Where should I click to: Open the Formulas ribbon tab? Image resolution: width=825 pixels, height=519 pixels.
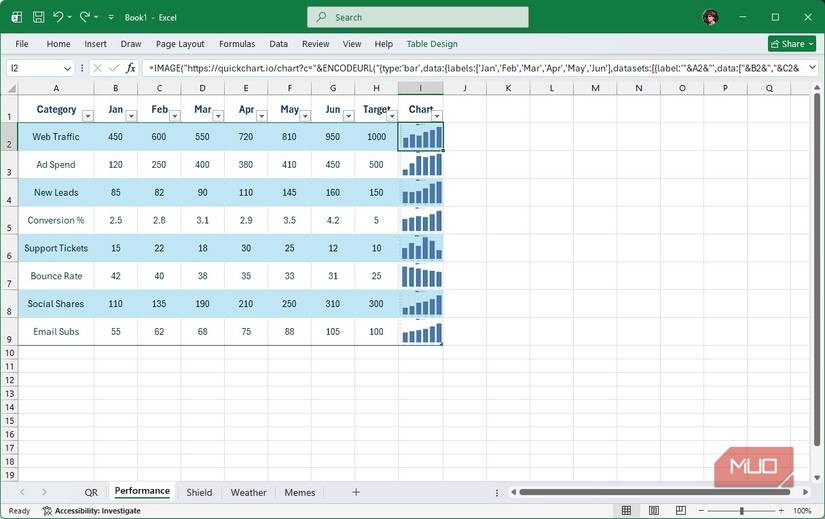click(x=237, y=44)
